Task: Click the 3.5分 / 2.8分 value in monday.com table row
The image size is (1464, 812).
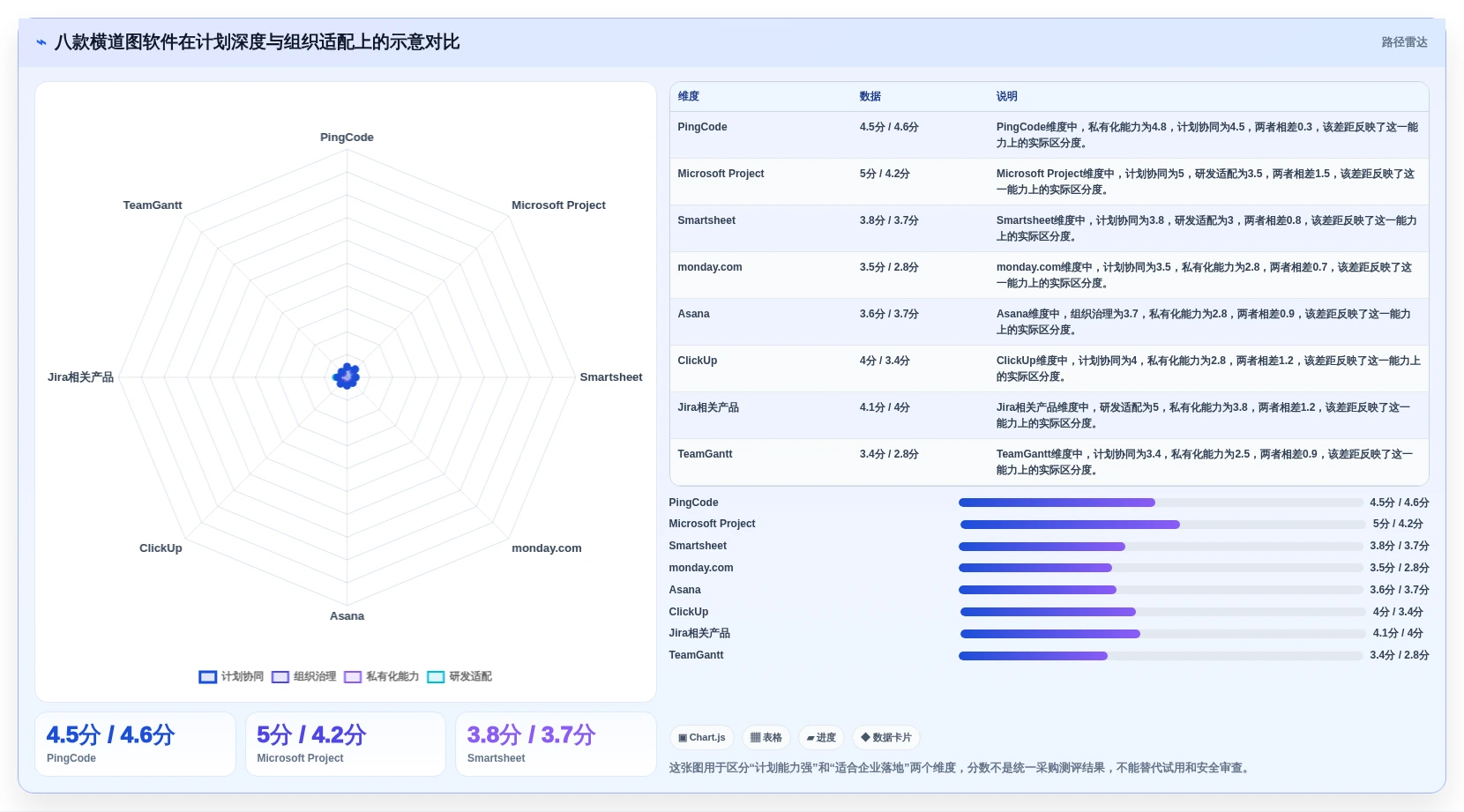Action: [x=889, y=267]
